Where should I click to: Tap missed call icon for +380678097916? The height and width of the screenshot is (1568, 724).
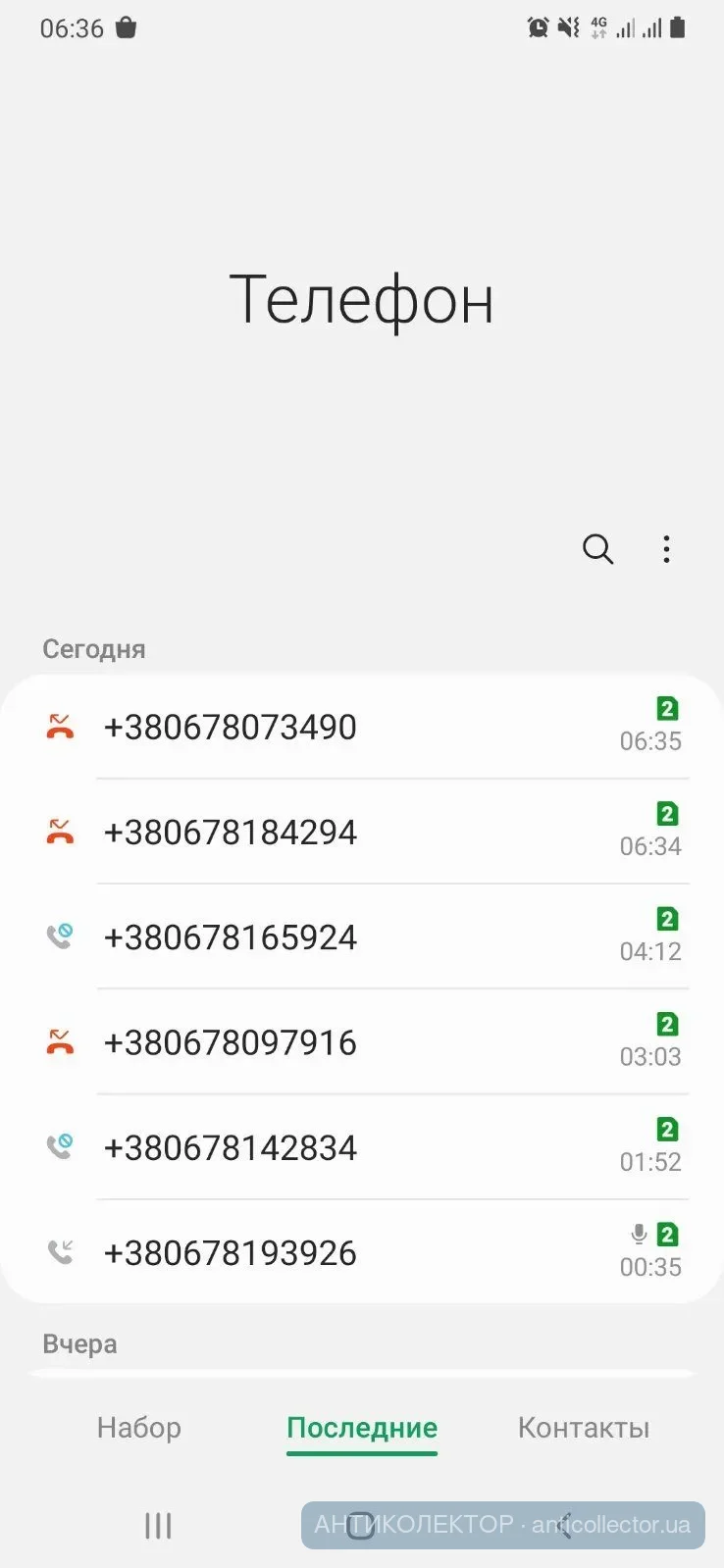pyautogui.click(x=61, y=1041)
